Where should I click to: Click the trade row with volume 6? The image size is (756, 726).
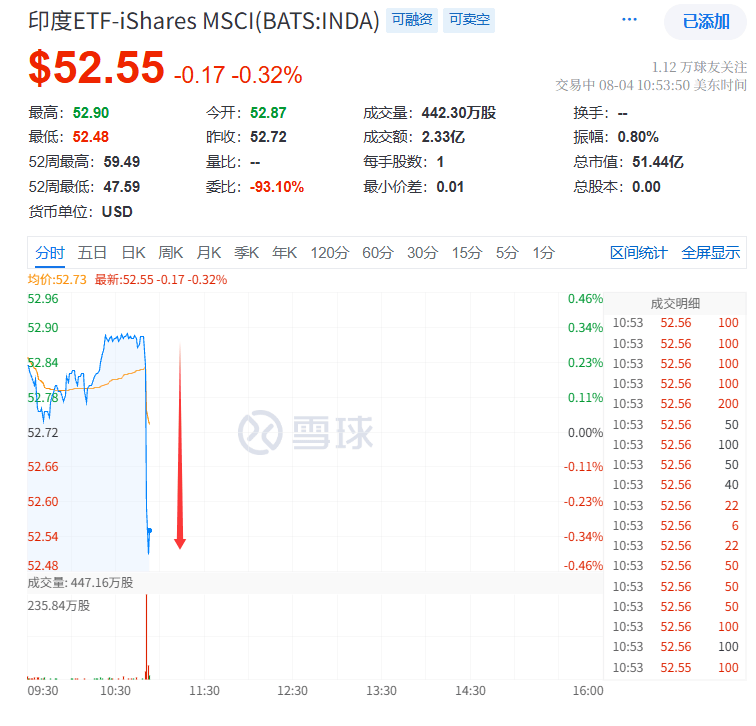(675, 525)
